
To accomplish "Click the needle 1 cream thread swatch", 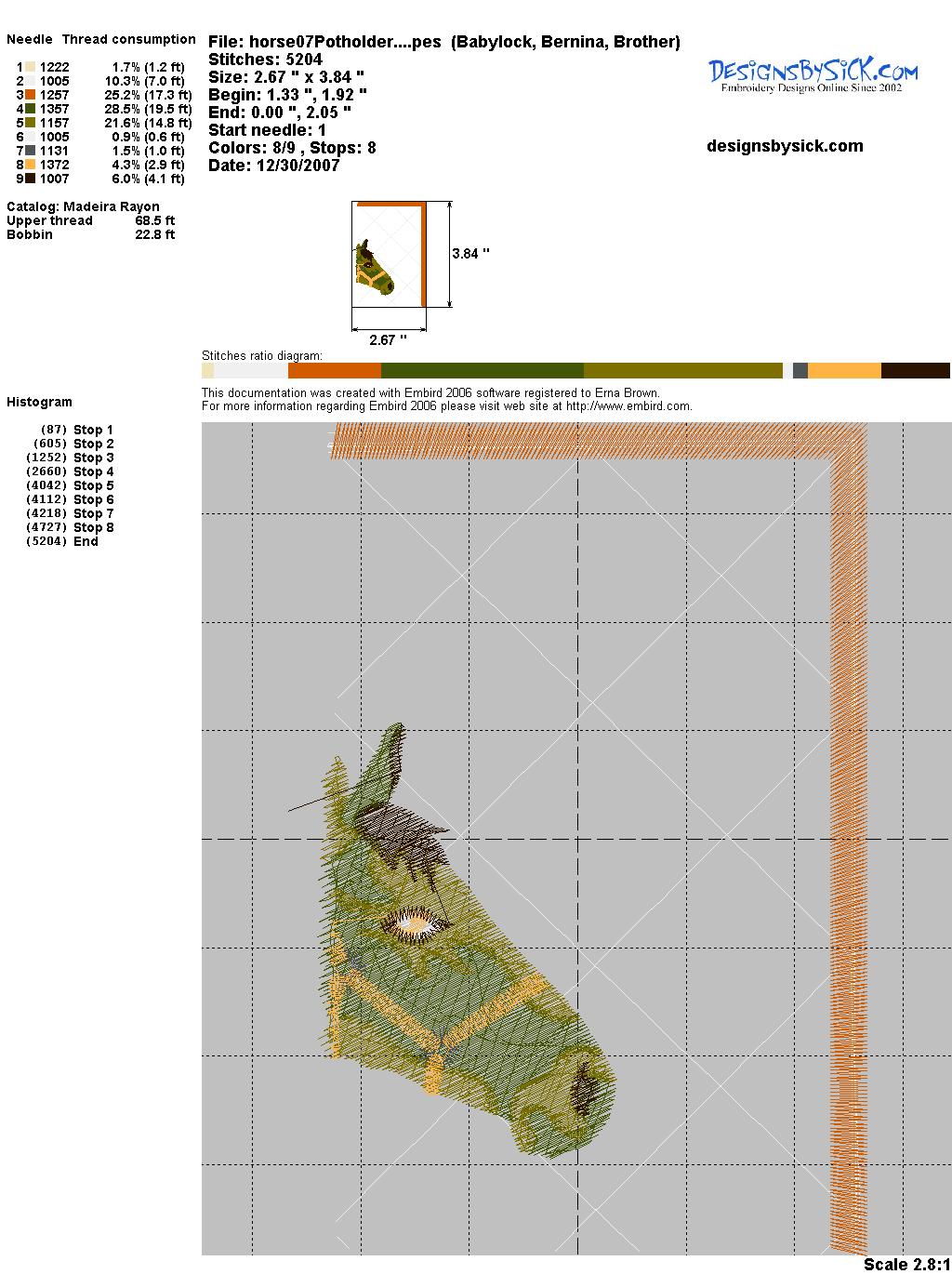I will [30, 67].
